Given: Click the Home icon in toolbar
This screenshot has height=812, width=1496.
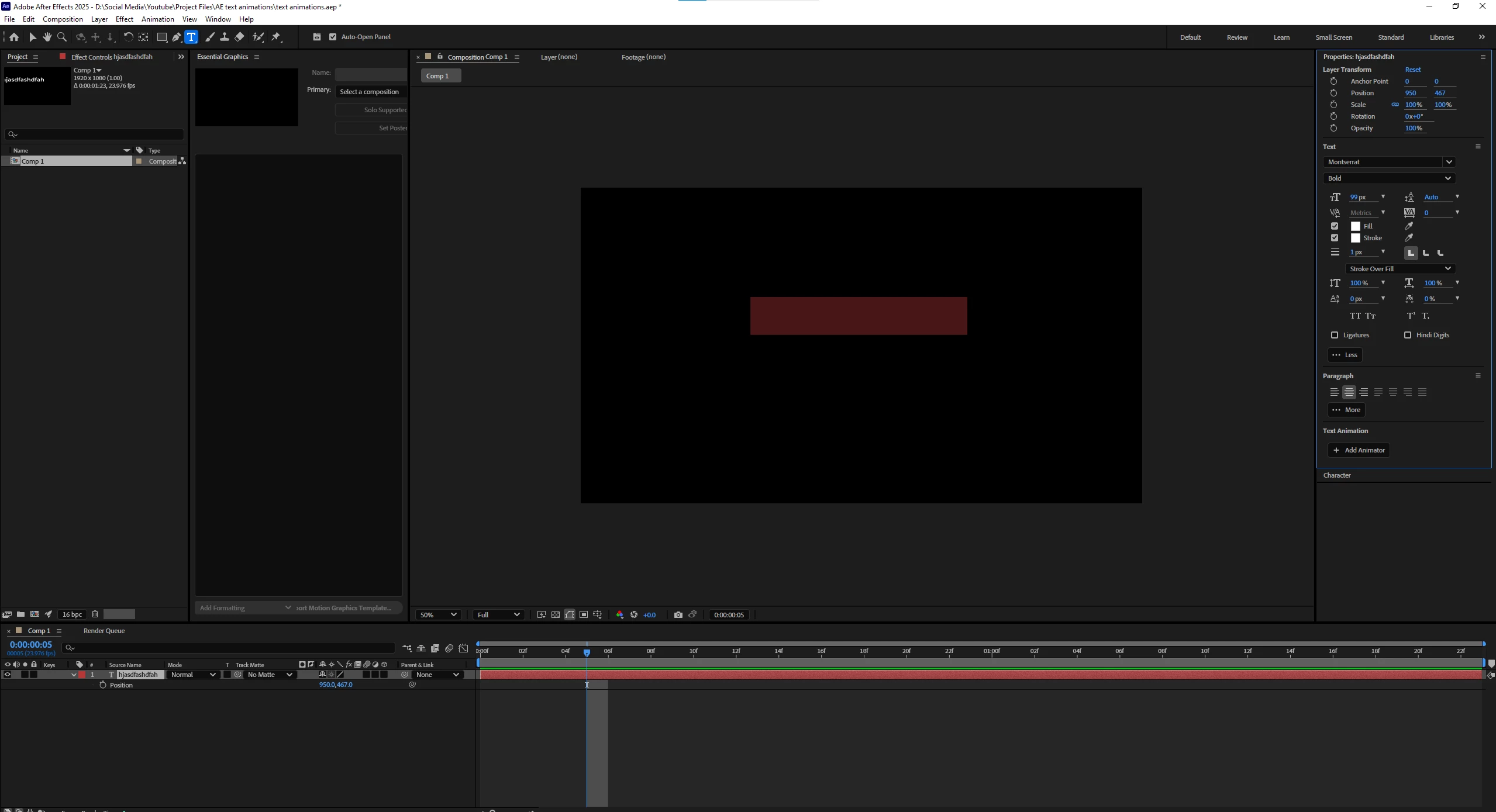Looking at the screenshot, I should point(14,37).
